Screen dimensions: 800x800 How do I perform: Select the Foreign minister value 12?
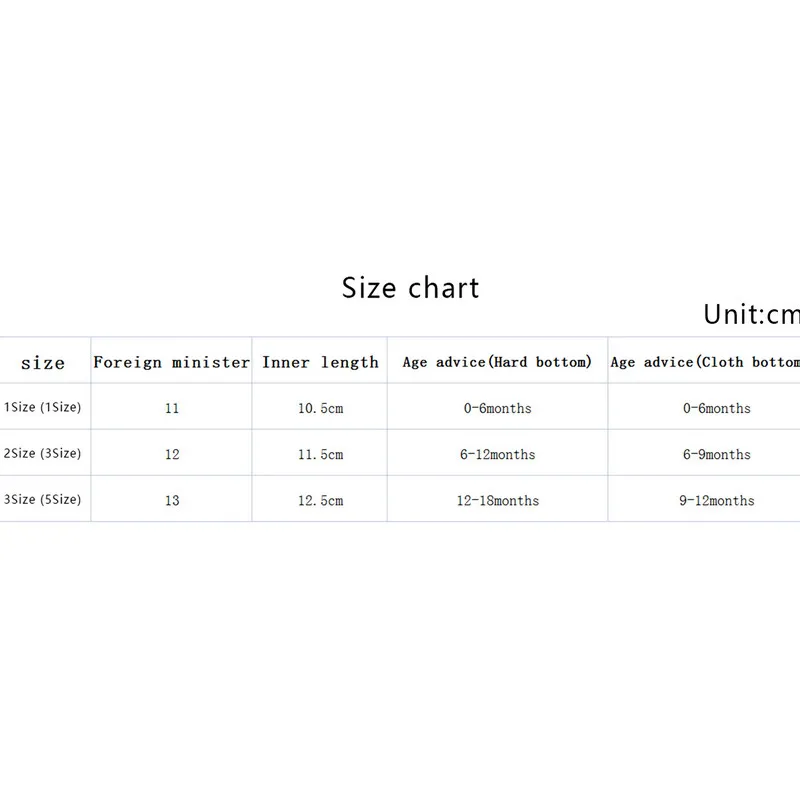pos(172,454)
